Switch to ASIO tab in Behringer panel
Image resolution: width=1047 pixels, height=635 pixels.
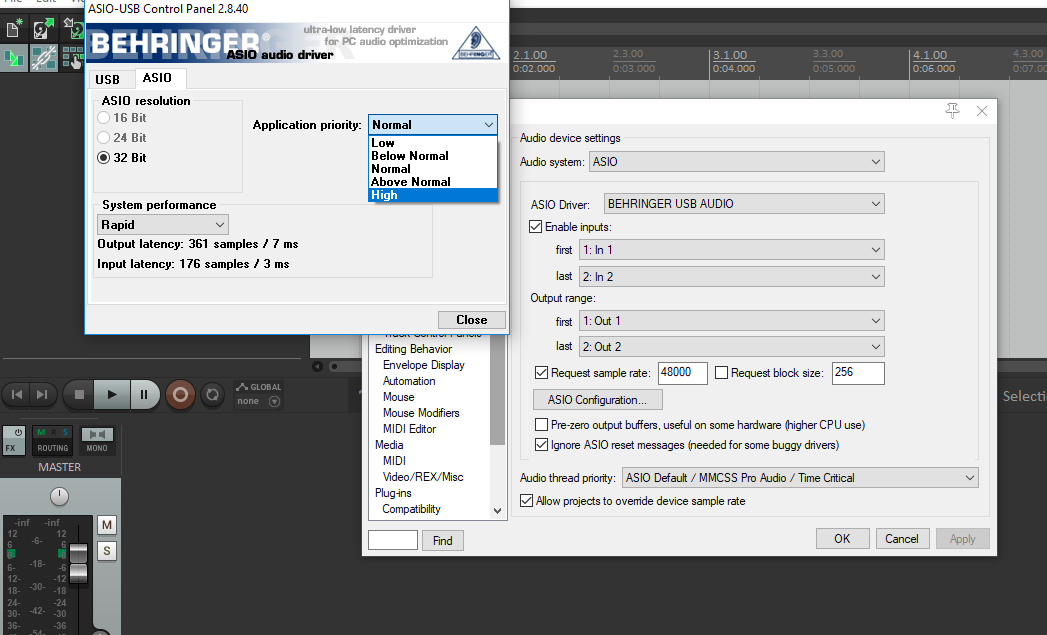[x=158, y=78]
